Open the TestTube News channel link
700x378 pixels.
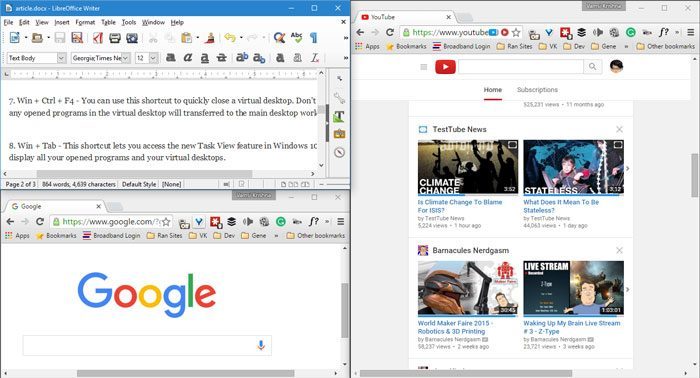[x=459, y=129]
